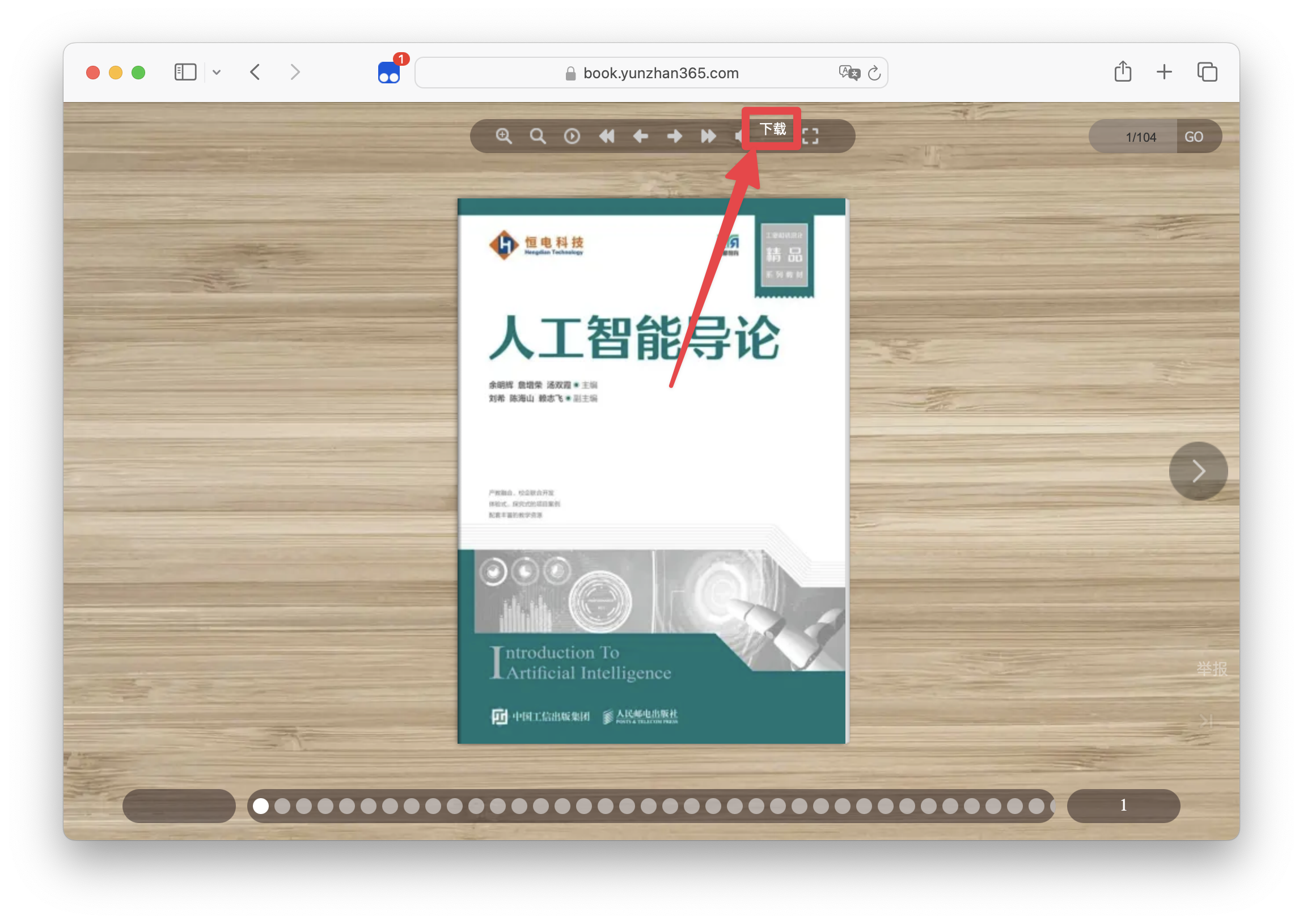Reload the page with the refresh icon
The image size is (1303, 924).
click(x=874, y=73)
